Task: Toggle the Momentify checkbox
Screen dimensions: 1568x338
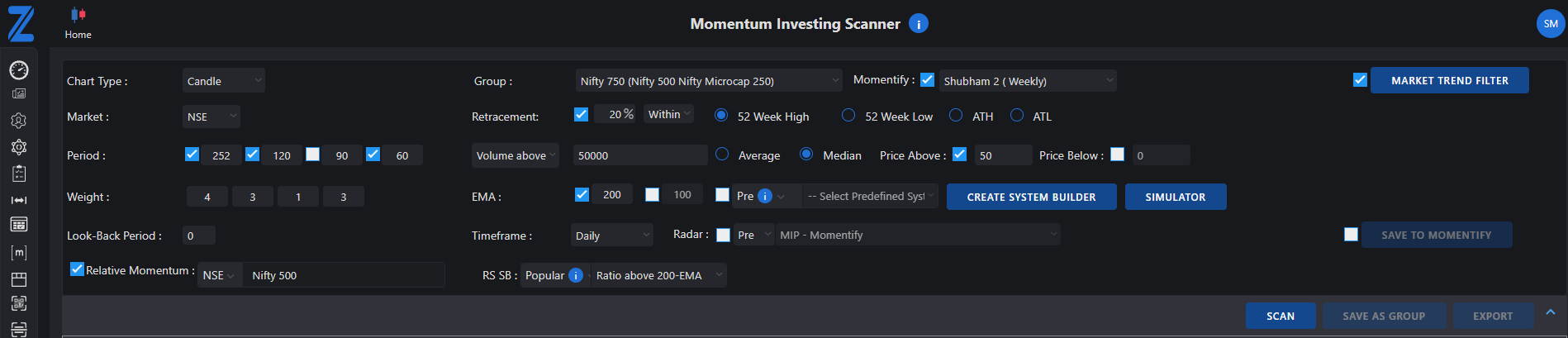Action: (x=927, y=80)
